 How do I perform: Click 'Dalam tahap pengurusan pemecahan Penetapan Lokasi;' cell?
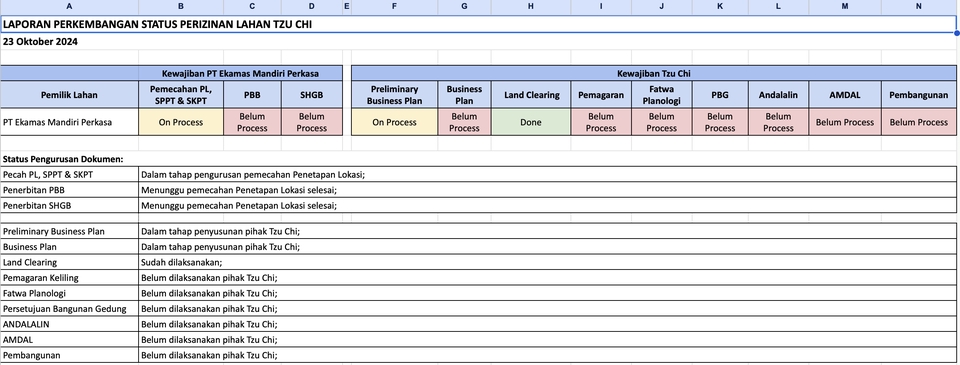coord(547,175)
